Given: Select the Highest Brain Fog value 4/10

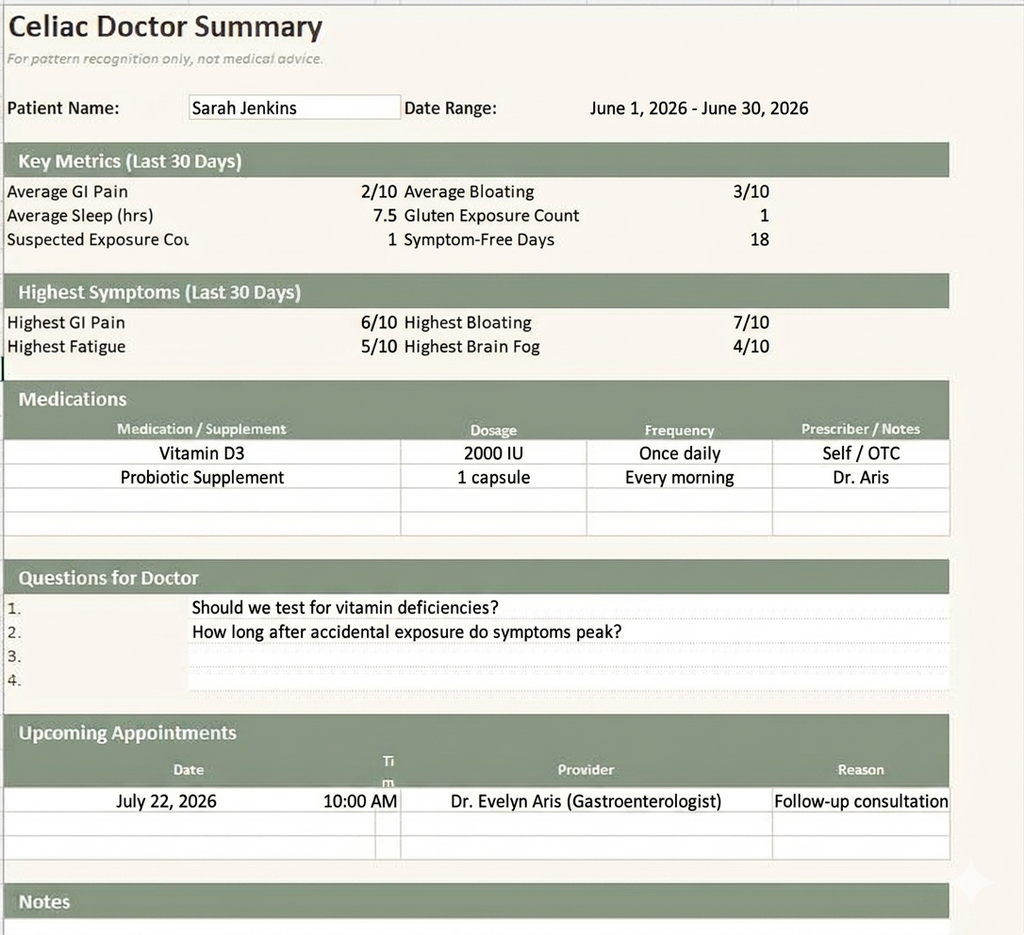Looking at the screenshot, I should [x=751, y=347].
